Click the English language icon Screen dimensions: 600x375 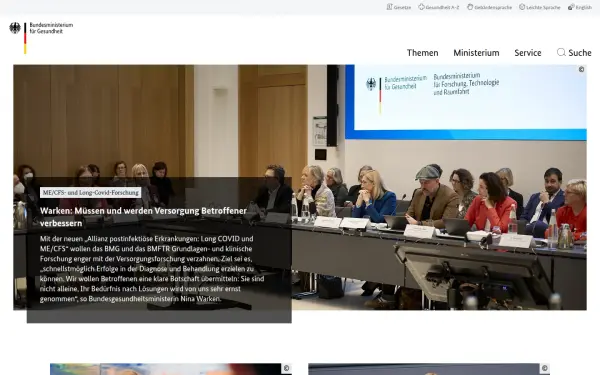(x=571, y=7)
